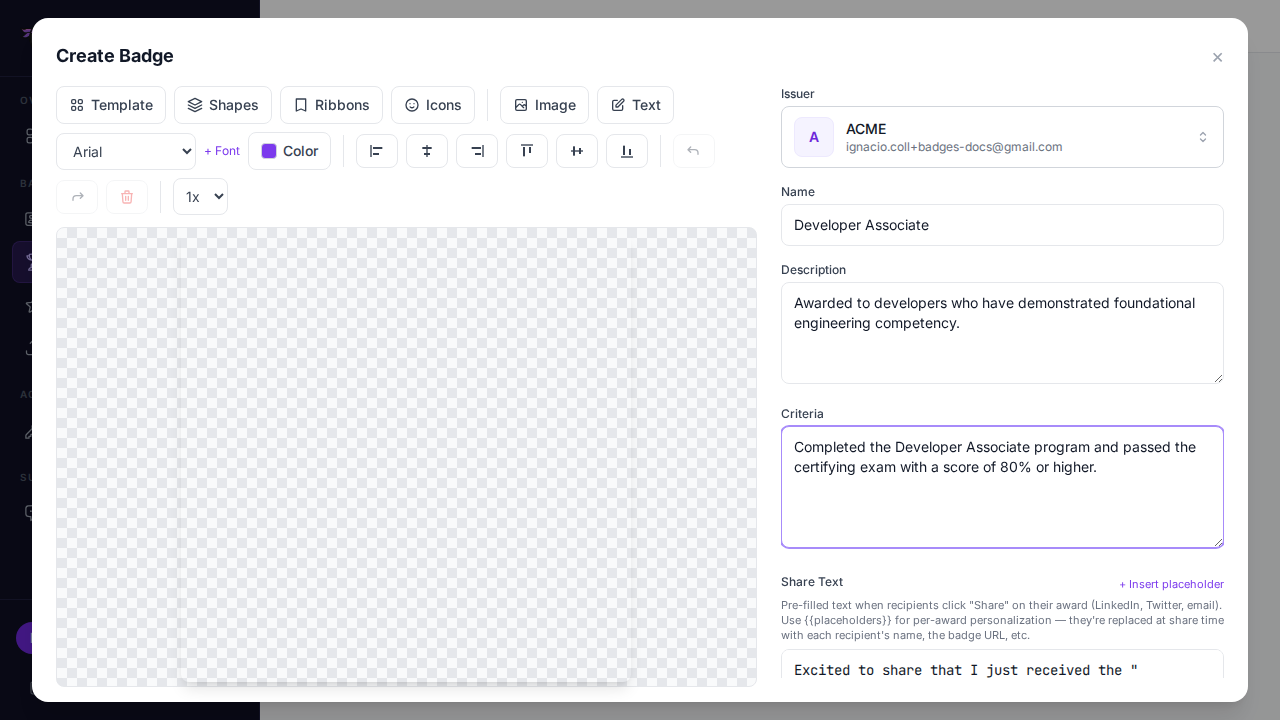Click the align top icon
1280x720 pixels.
(x=527, y=151)
